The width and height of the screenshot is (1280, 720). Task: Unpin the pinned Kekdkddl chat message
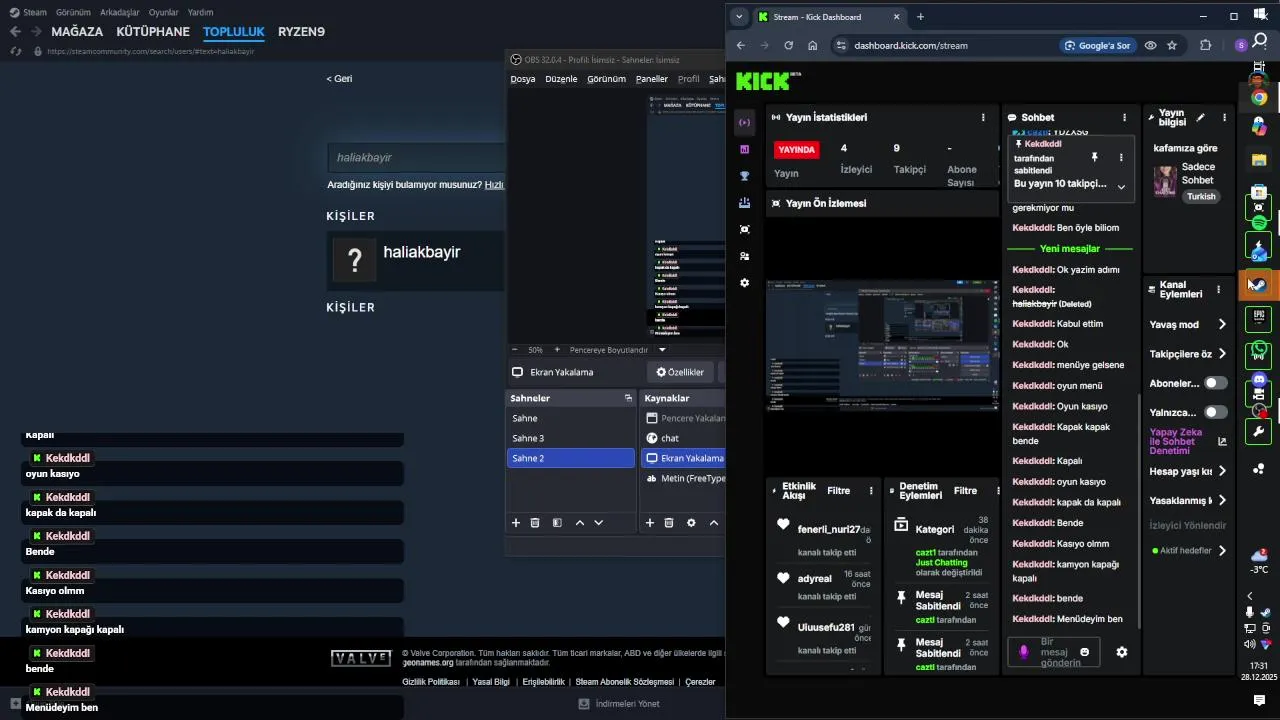pos(1094,157)
